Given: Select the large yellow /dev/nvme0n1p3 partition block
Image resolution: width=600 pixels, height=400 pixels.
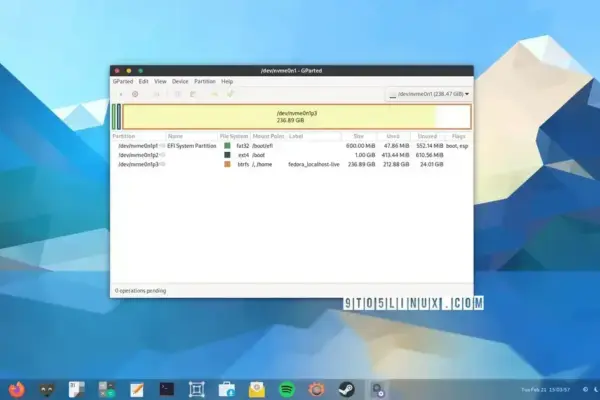Looking at the screenshot, I should (297, 117).
